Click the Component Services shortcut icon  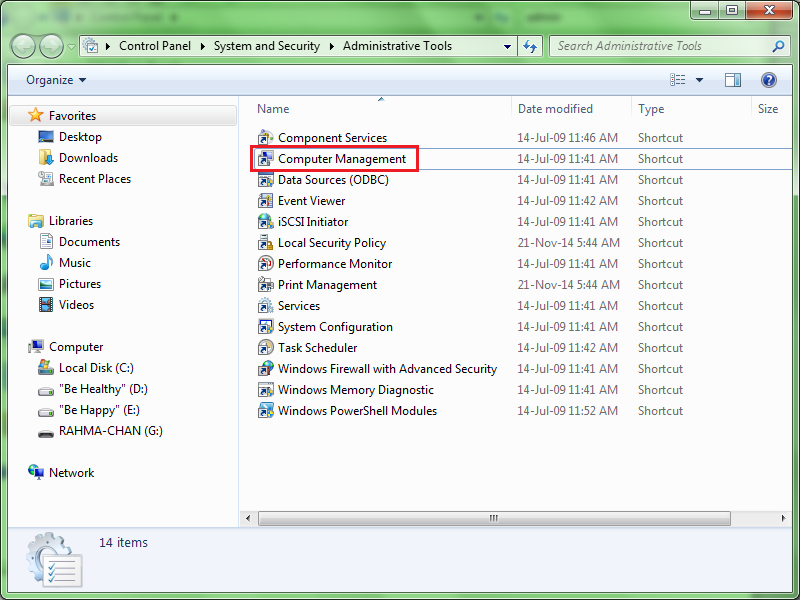click(265, 138)
